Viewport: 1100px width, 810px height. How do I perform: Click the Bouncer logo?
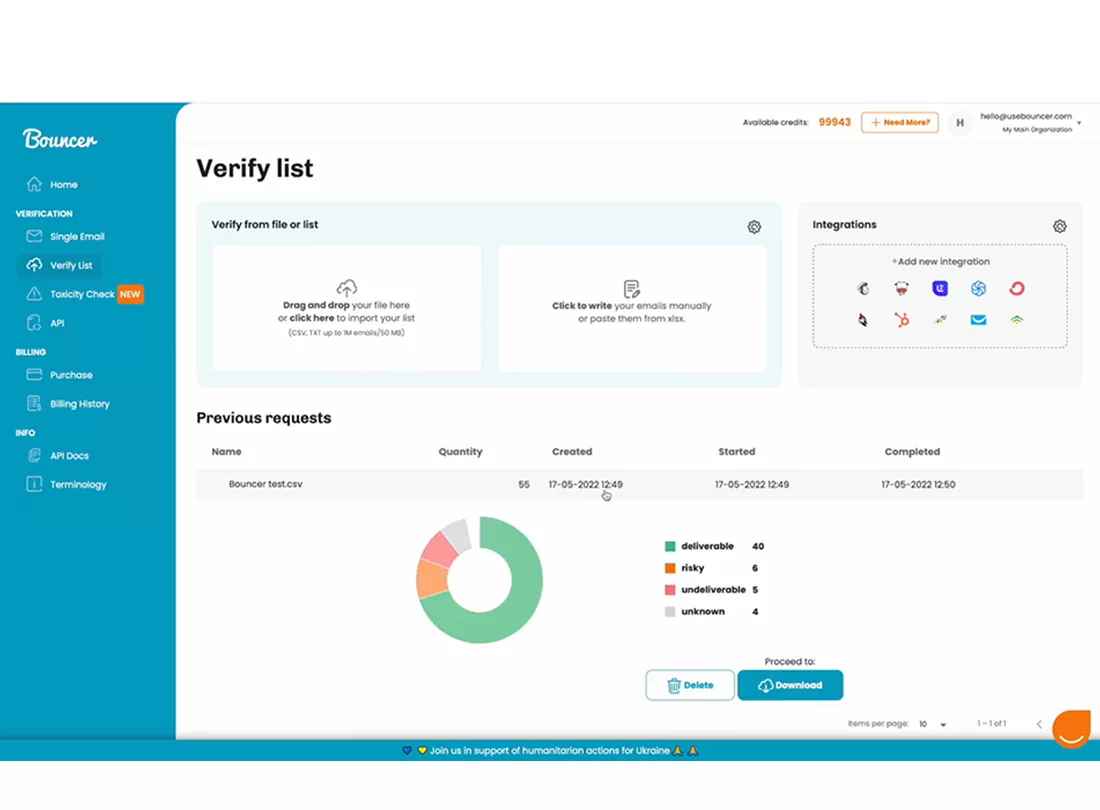[x=60, y=139]
